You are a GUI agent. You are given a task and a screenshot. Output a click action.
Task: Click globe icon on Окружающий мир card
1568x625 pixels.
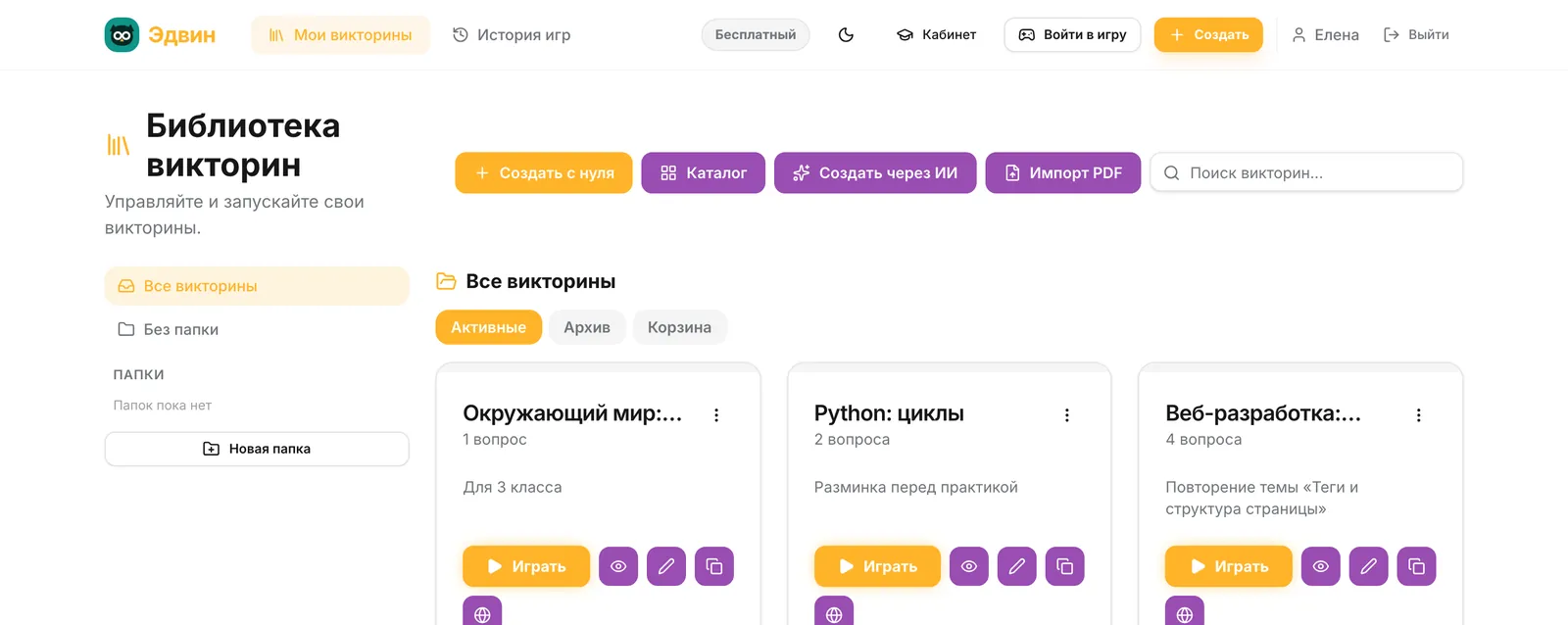(x=482, y=611)
